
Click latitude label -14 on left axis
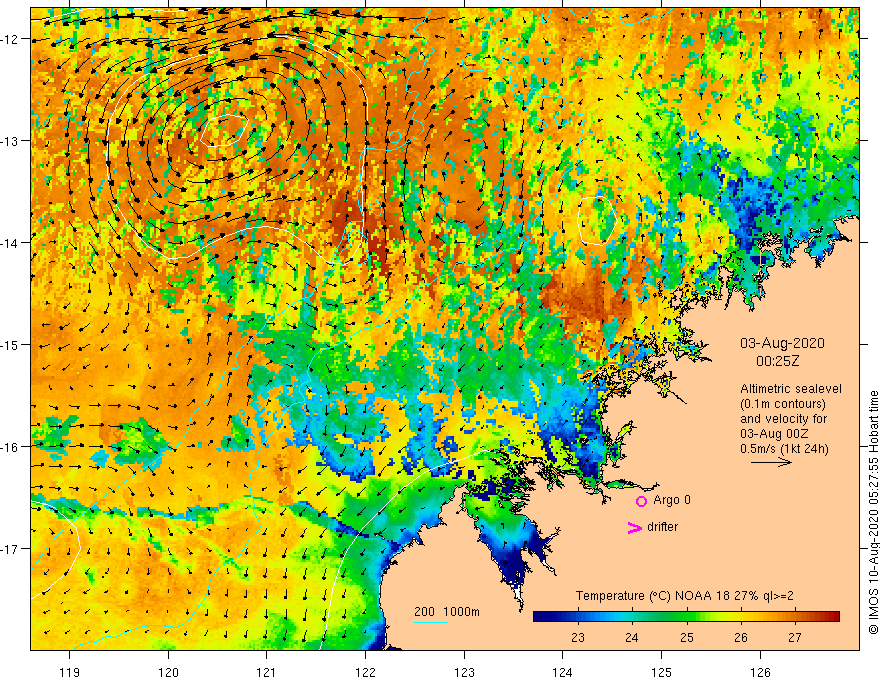[11, 243]
